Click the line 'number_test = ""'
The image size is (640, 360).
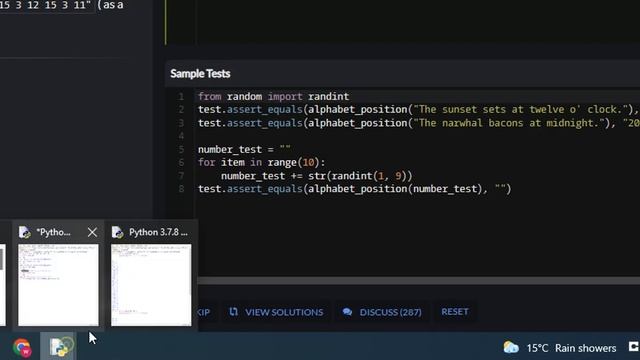pos(244,149)
